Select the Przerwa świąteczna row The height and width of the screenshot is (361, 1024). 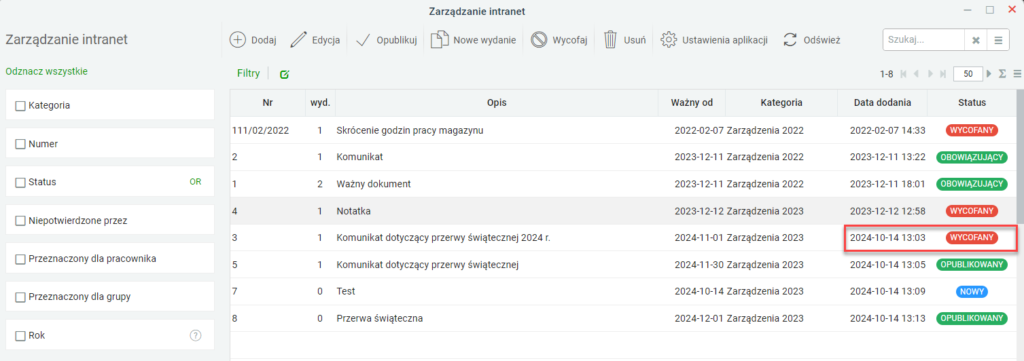point(624,319)
